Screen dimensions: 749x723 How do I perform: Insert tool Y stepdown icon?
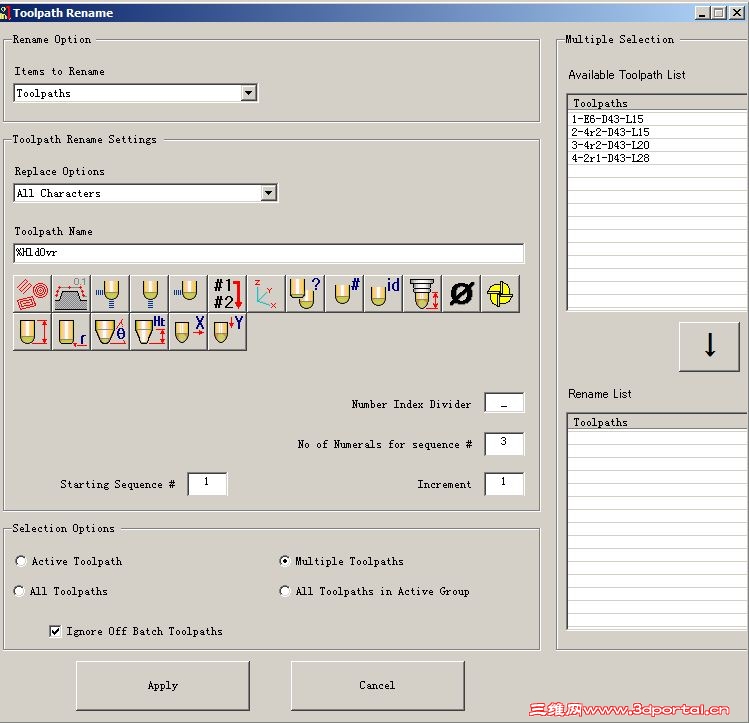[x=227, y=332]
